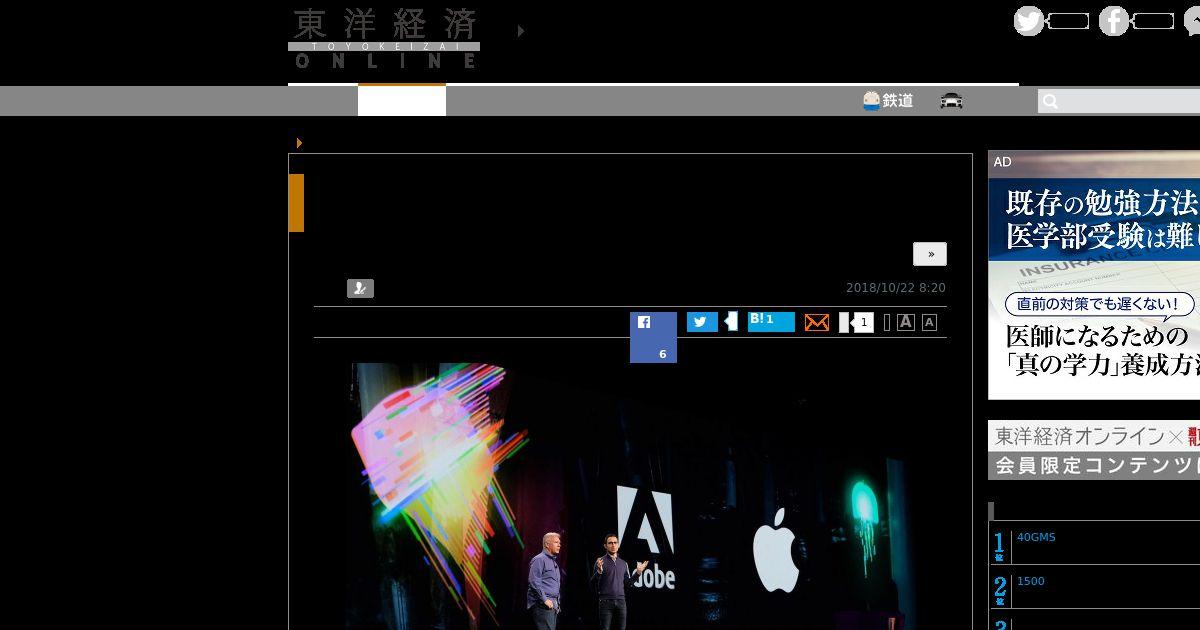The height and width of the screenshot is (630, 1200).
Task: Click the article date 2018/10/22 8:20
Action: click(x=896, y=288)
